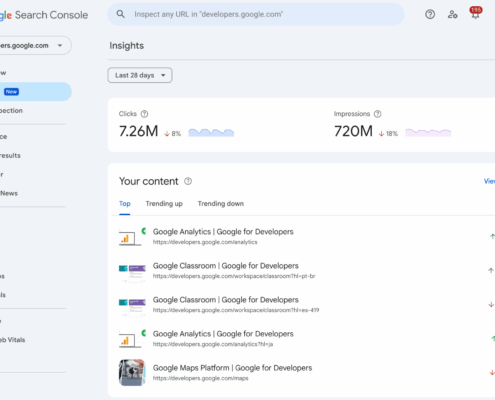Screen dimensions: 495x400
Task: Click the New badge in sidebar
Action: (11, 92)
